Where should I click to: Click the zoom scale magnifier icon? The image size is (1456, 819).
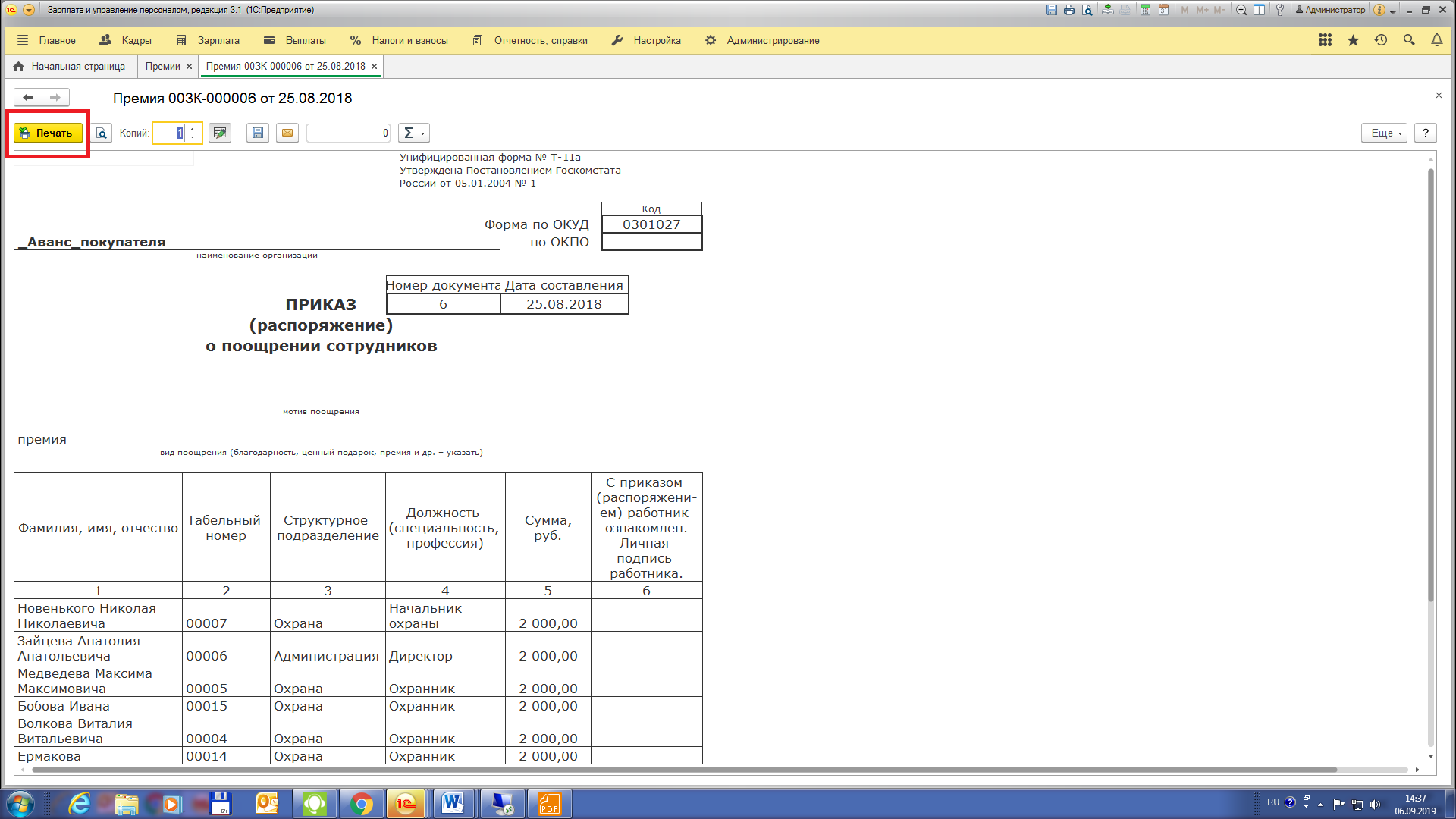1241,10
